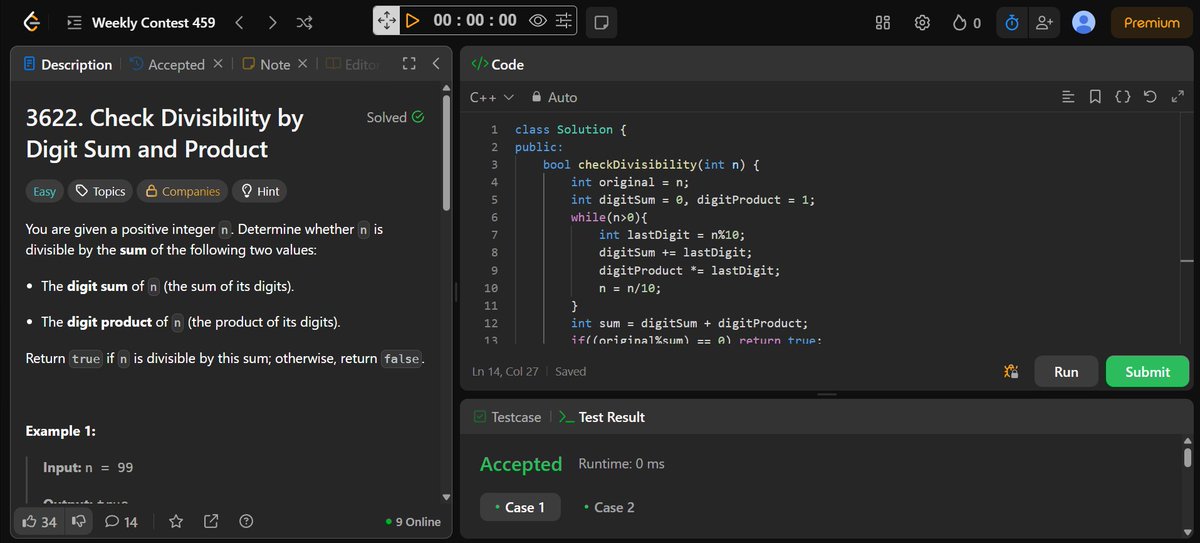
Task: Share the problem via share icon
Action: click(x=211, y=521)
